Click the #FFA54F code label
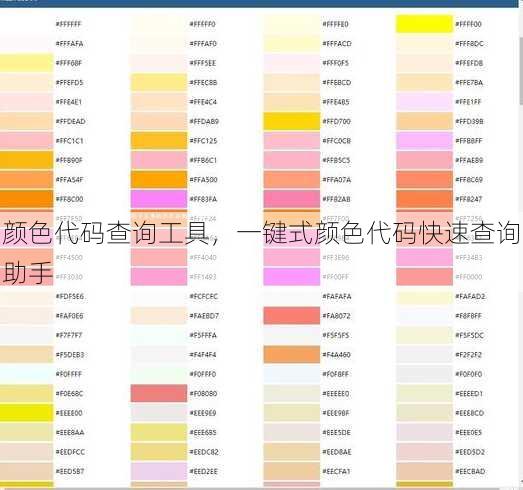 (69, 179)
